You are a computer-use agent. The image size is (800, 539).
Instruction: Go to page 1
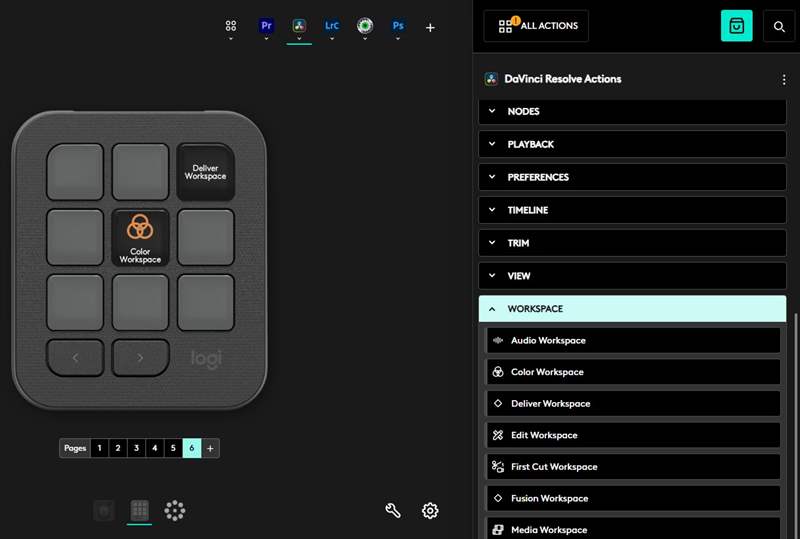[x=99, y=448]
